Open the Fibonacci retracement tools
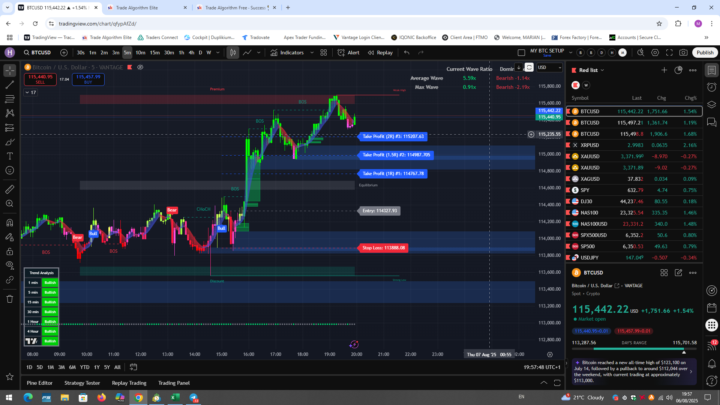Screen dimensions: 720x405 [x=10, y=99]
